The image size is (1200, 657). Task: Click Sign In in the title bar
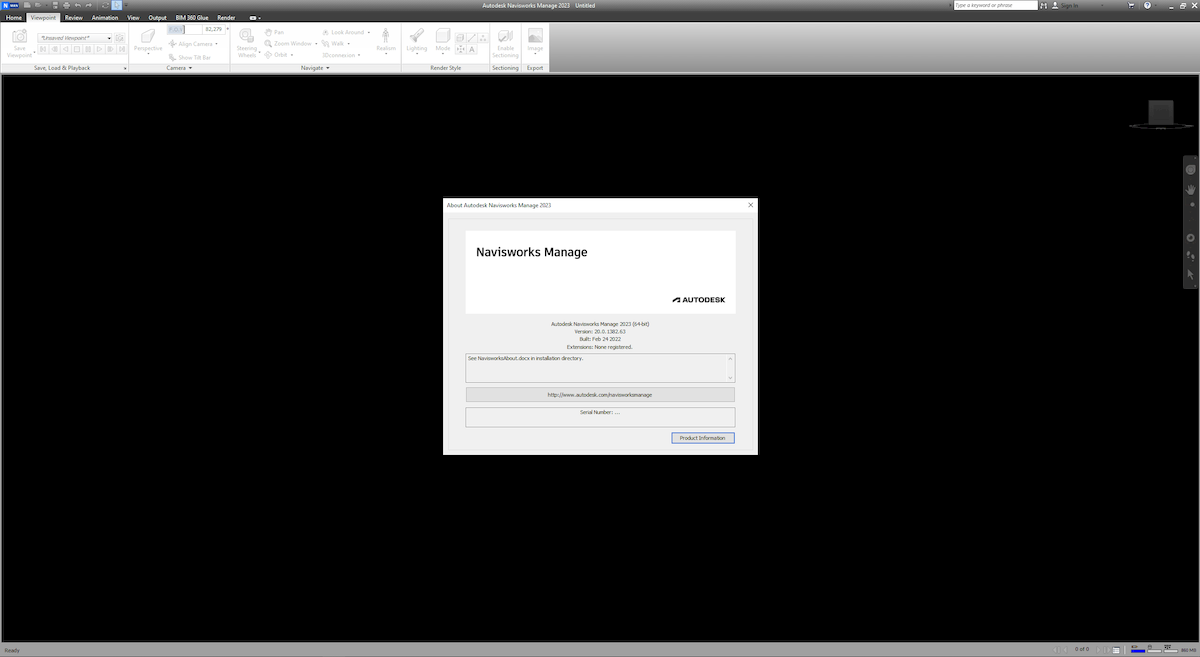coord(1070,5)
